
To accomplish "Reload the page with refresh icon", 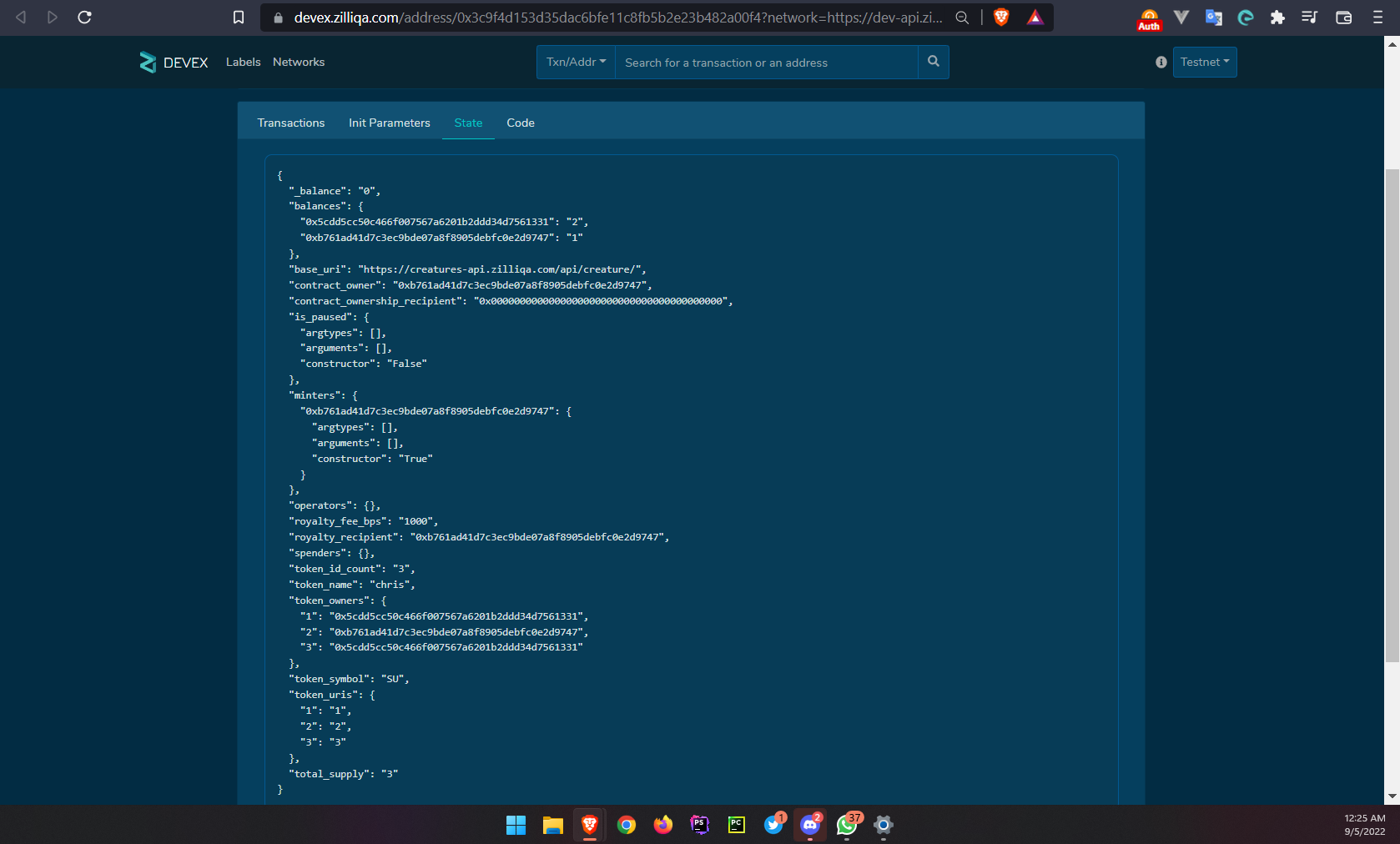I will [x=84, y=18].
